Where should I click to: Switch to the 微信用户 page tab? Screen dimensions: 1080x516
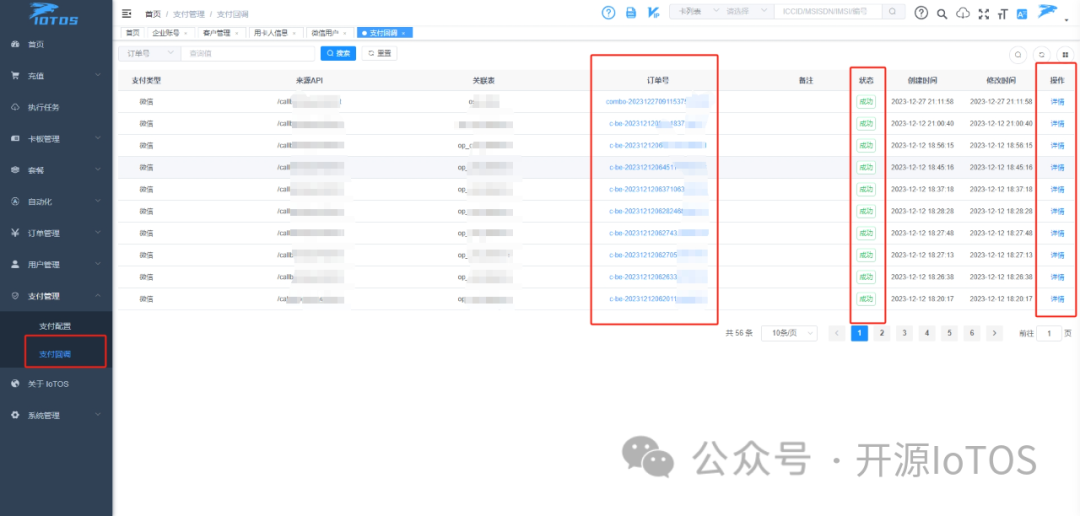tap(329, 32)
